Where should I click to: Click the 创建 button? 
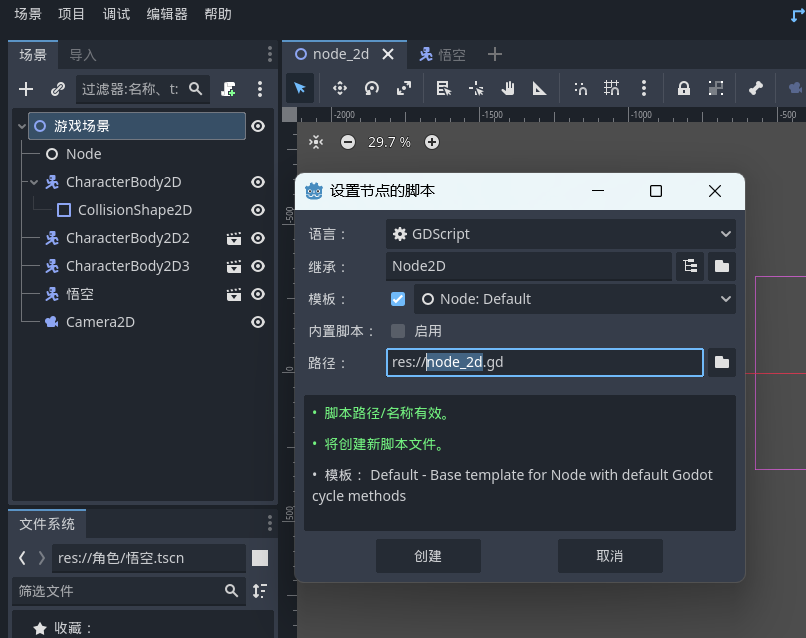pos(428,556)
